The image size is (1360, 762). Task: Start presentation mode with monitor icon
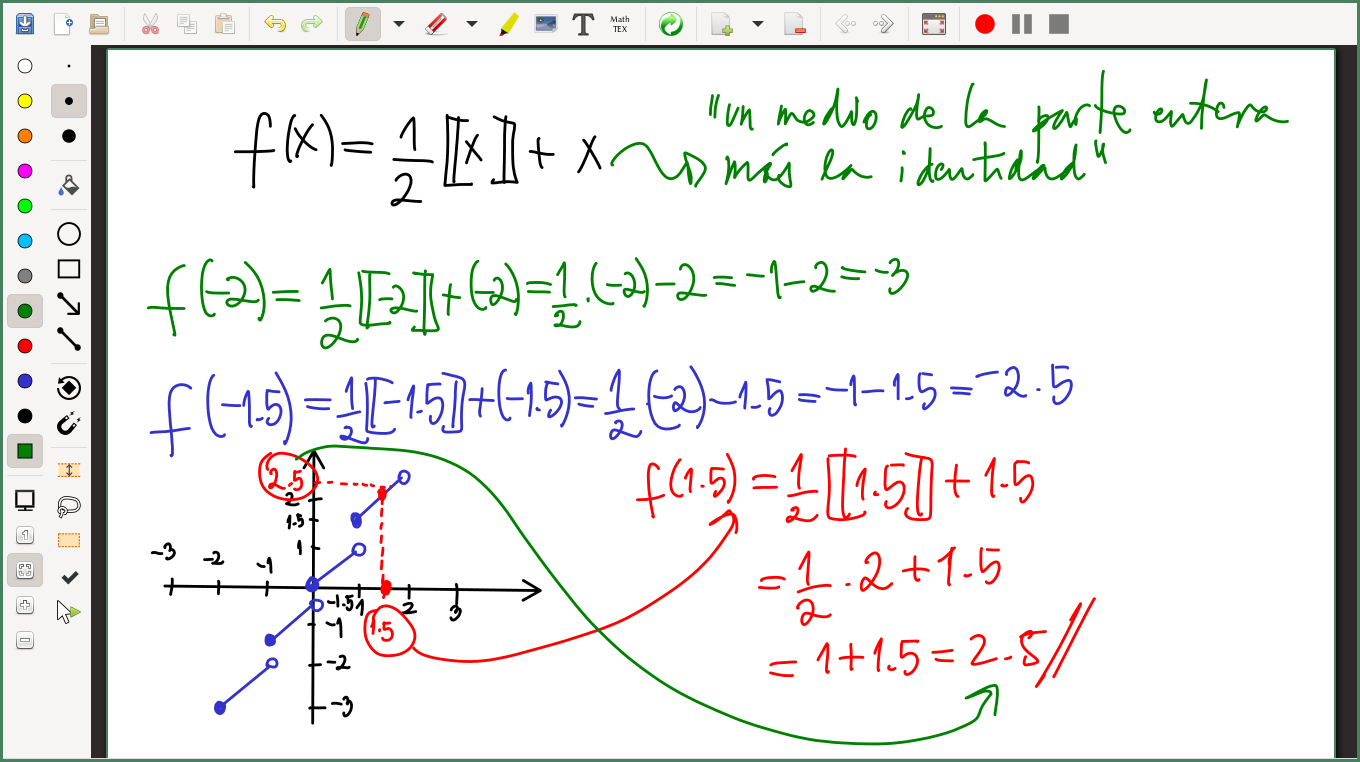coord(25,500)
